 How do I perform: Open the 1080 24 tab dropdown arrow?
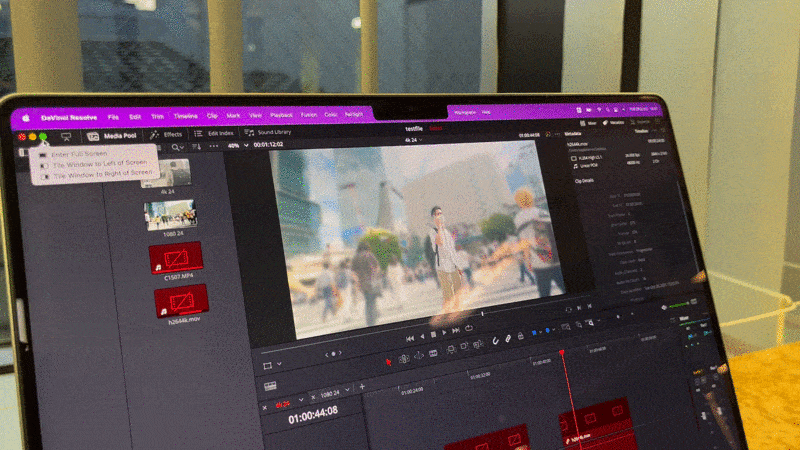347,390
